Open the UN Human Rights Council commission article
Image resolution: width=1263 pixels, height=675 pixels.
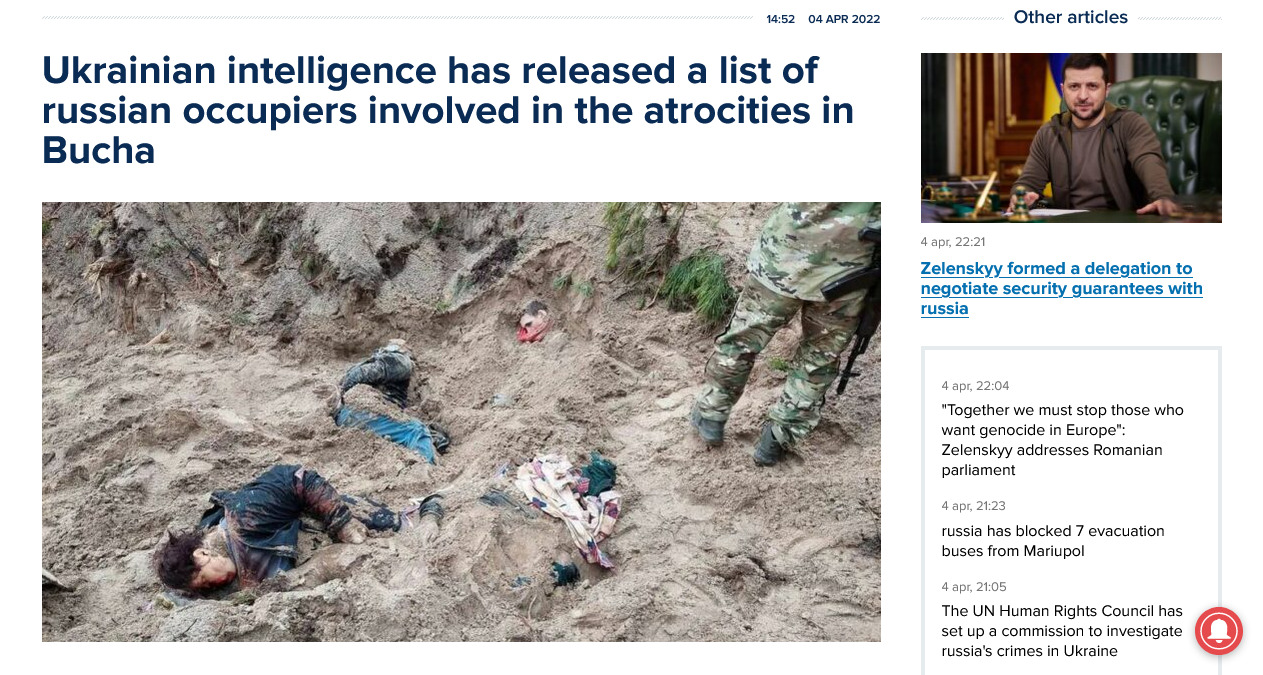1062,631
